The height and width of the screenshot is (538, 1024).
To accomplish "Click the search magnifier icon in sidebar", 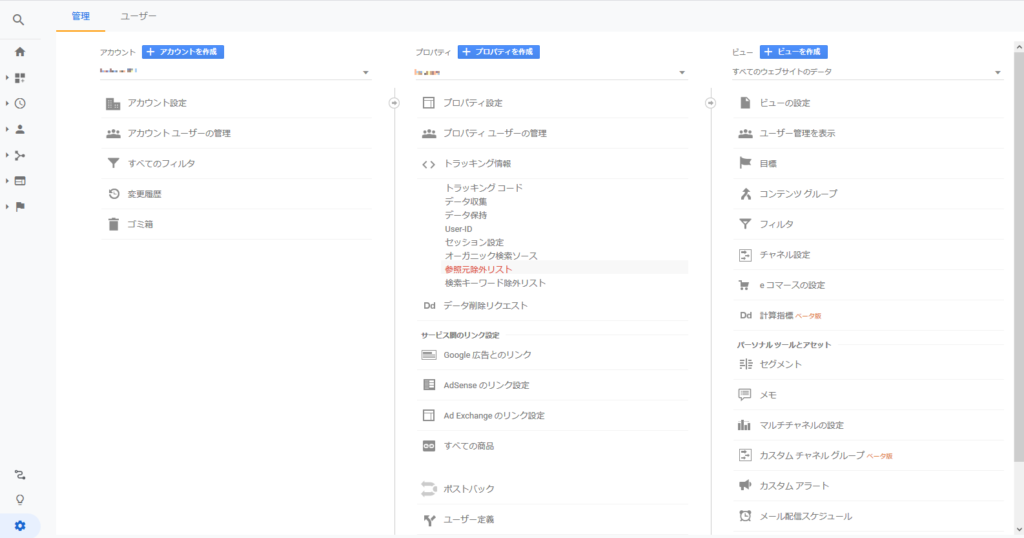I will (19, 18).
